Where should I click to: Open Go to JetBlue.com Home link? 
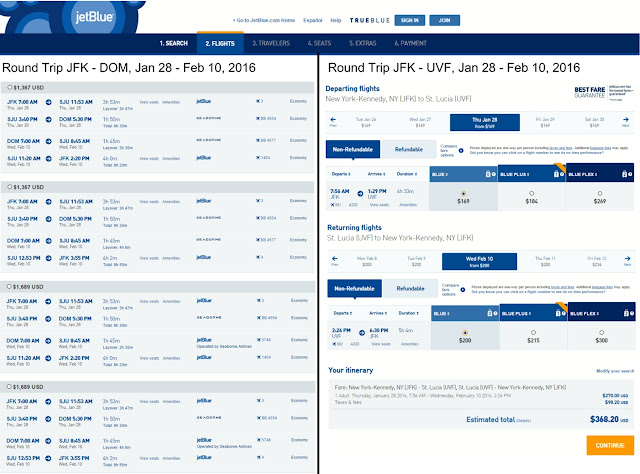click(x=264, y=20)
